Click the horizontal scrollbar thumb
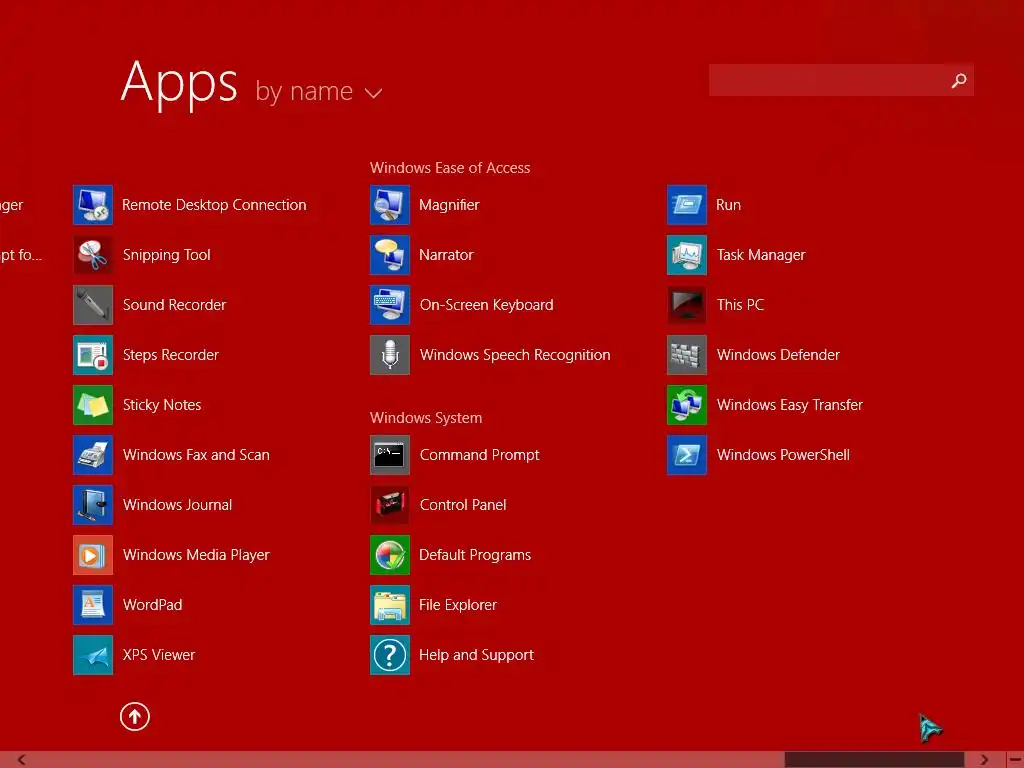Image resolution: width=1024 pixels, height=768 pixels. pos(874,760)
